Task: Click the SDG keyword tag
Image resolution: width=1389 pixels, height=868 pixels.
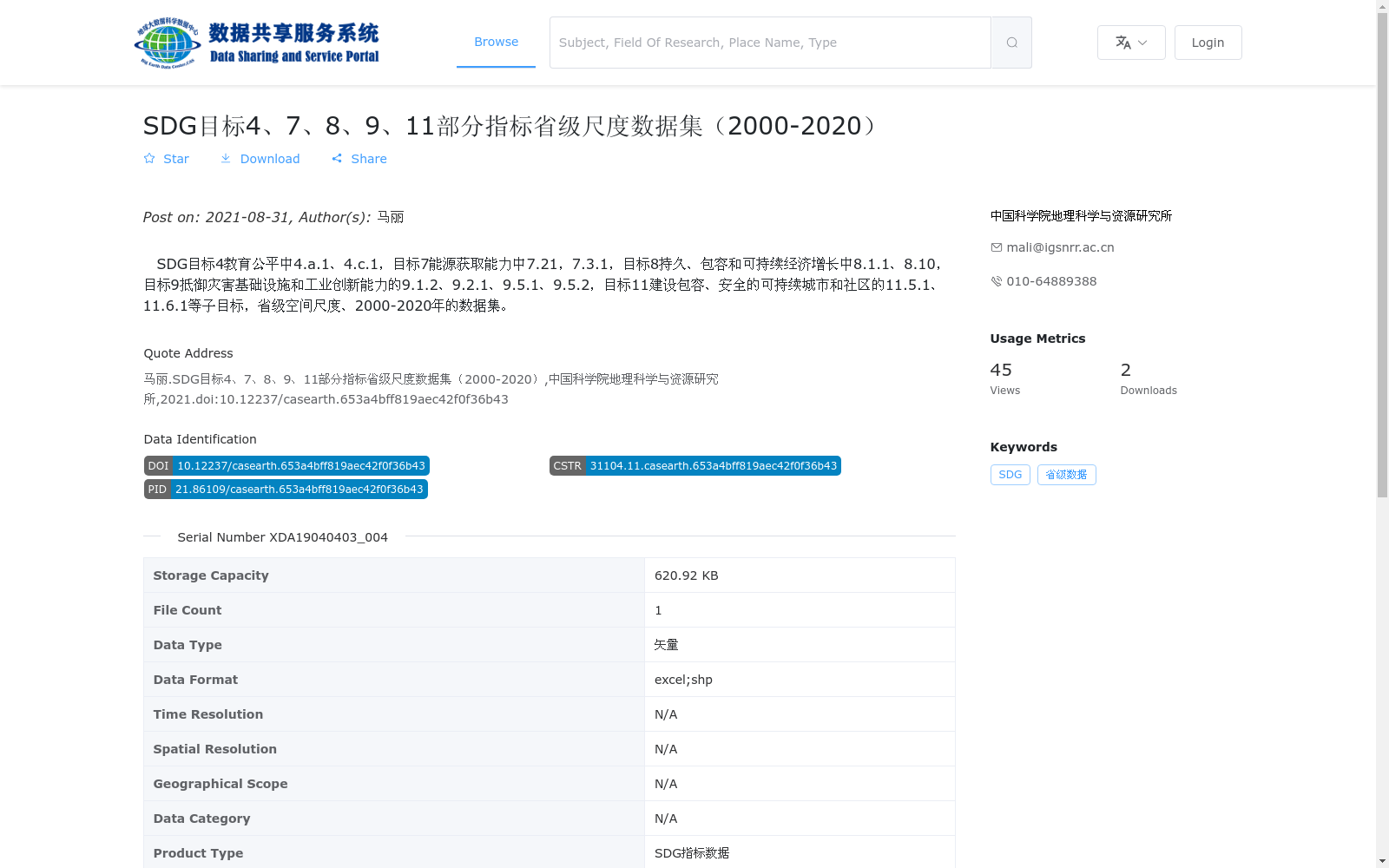Action: click(x=1010, y=475)
